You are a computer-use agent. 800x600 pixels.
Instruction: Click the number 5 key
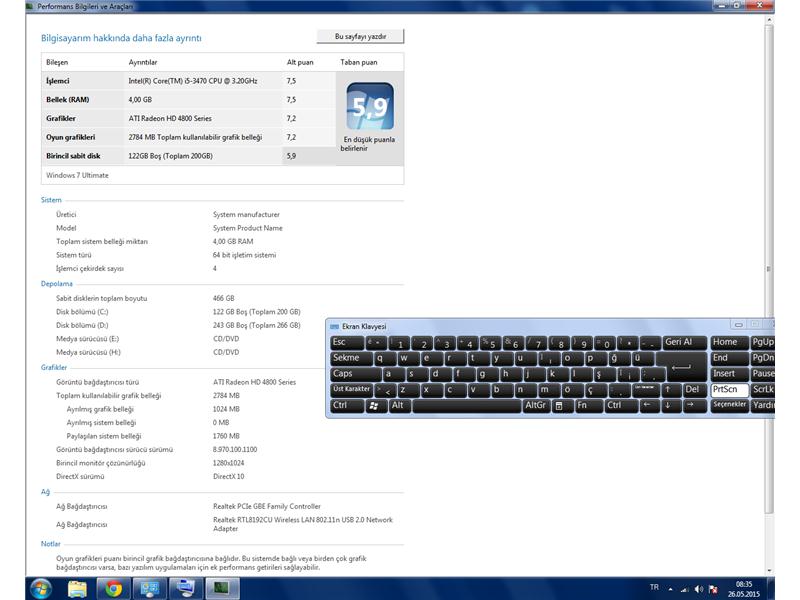click(490, 342)
